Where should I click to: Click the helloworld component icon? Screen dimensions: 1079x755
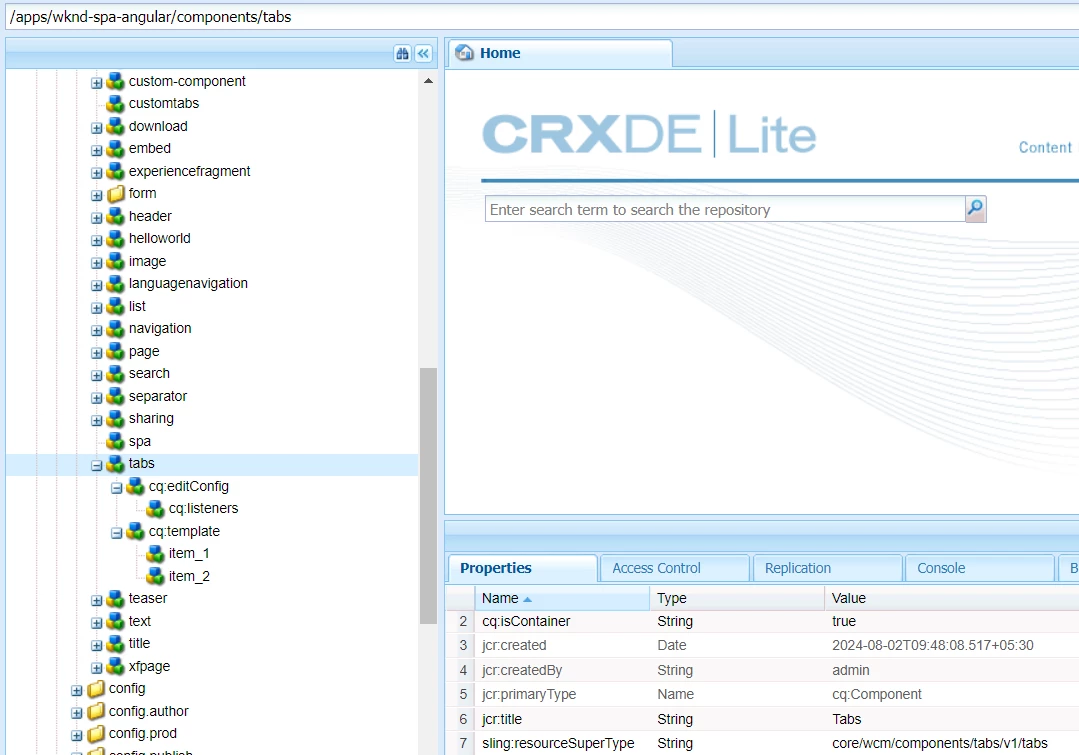(x=116, y=238)
